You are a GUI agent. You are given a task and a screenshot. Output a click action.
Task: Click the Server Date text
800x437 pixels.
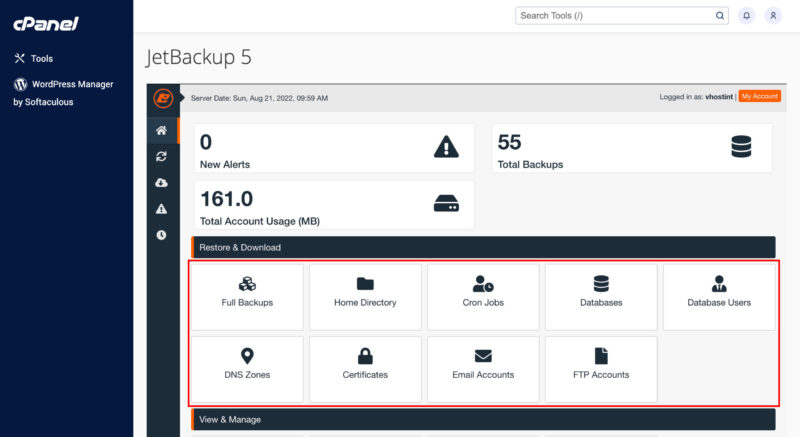point(259,98)
